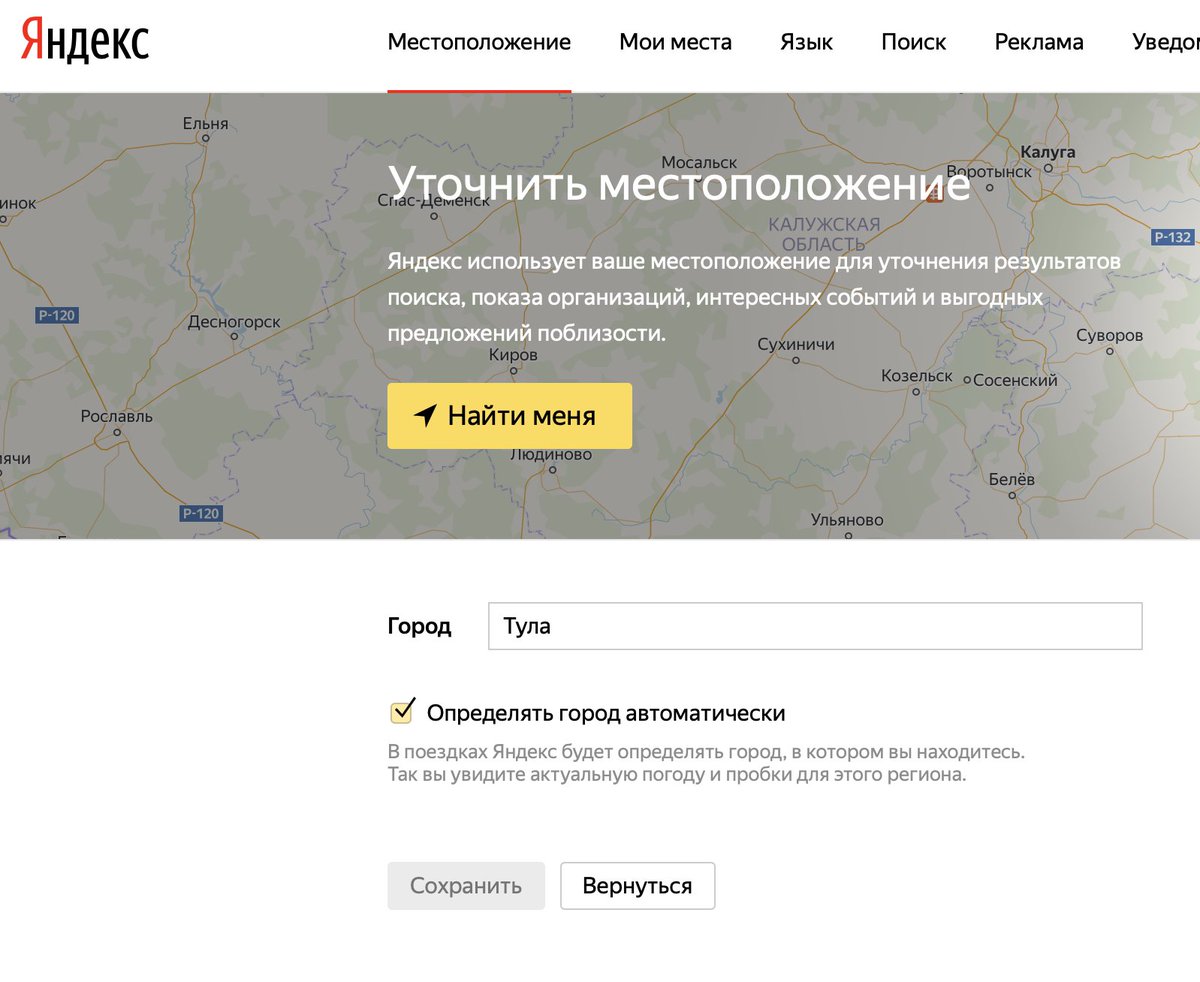Open the Реклама tab
1200x982 pixels.
click(x=1039, y=42)
